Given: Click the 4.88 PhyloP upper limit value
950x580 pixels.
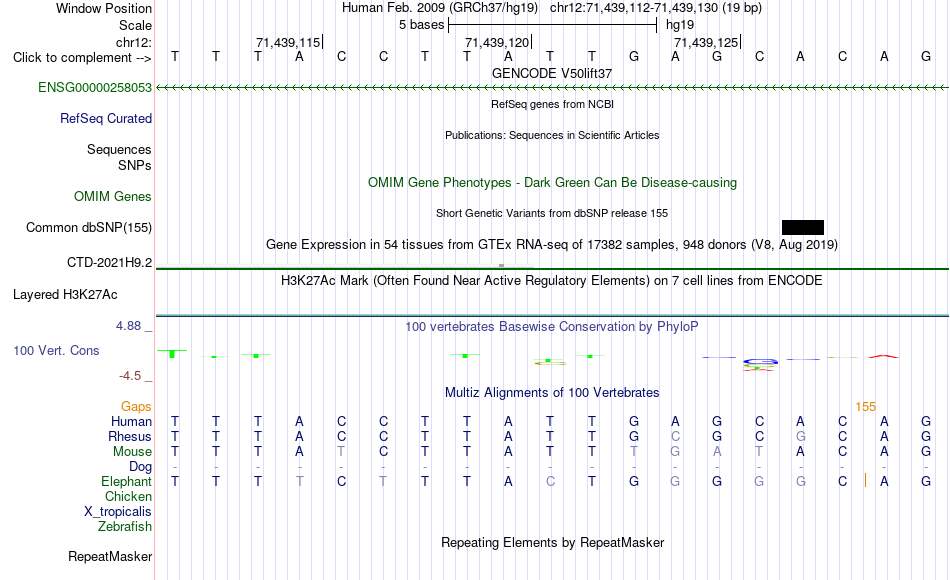Looking at the screenshot, I should coord(128,326).
